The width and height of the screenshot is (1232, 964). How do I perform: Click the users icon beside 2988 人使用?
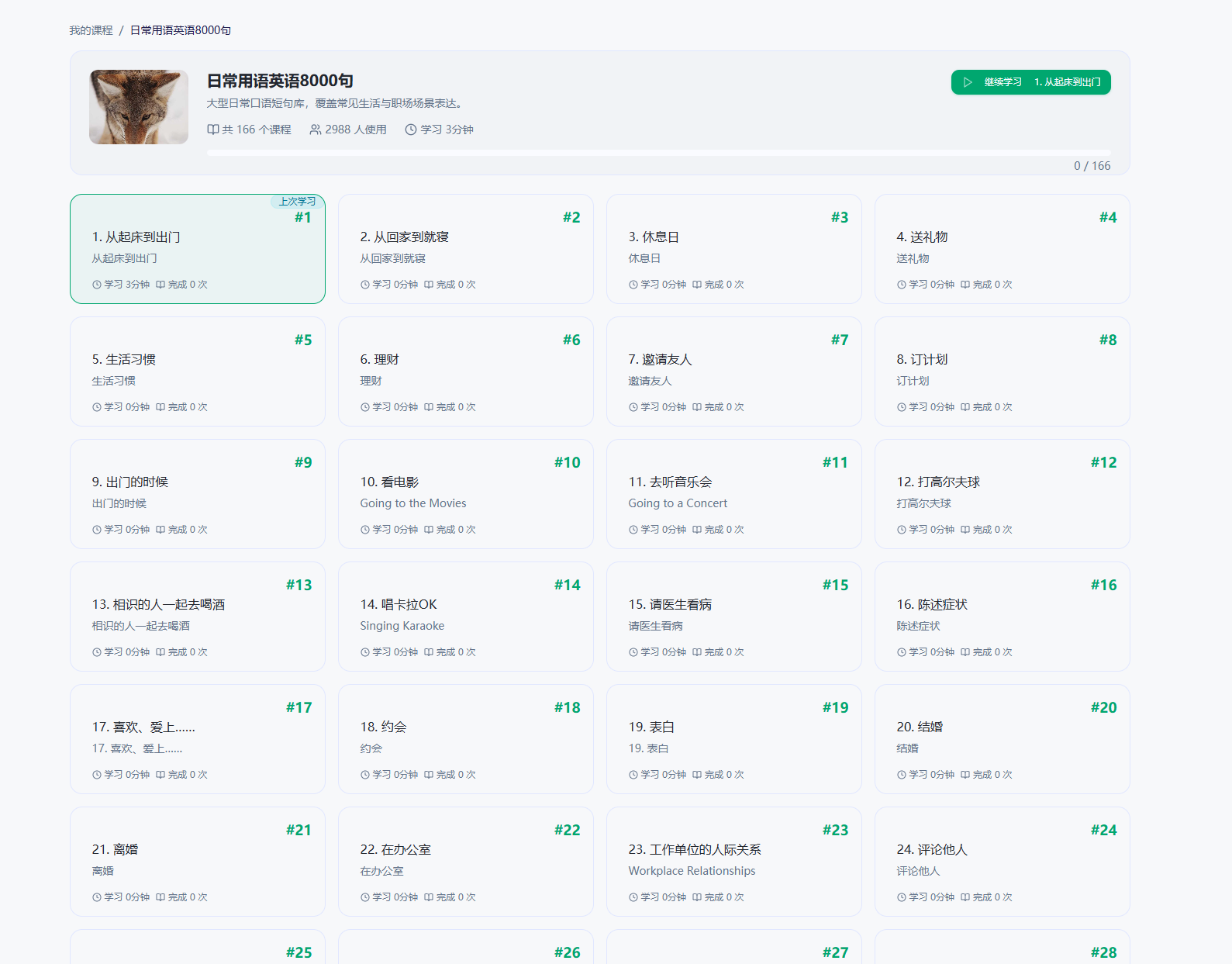pyautogui.click(x=316, y=130)
